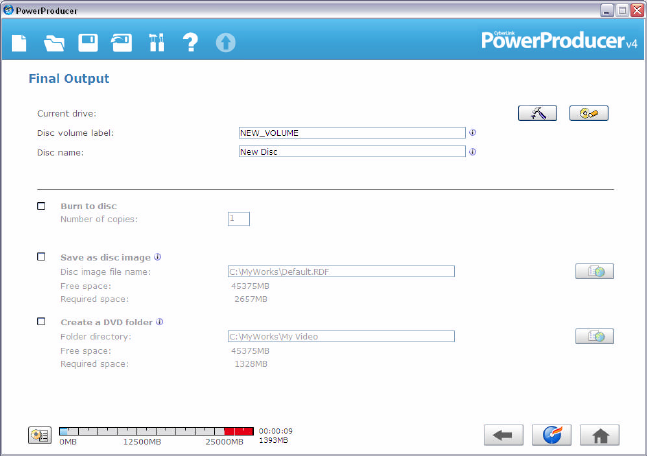The width and height of the screenshot is (647, 456).
Task: Click the '1393MB' size readout
Action: 273,441
